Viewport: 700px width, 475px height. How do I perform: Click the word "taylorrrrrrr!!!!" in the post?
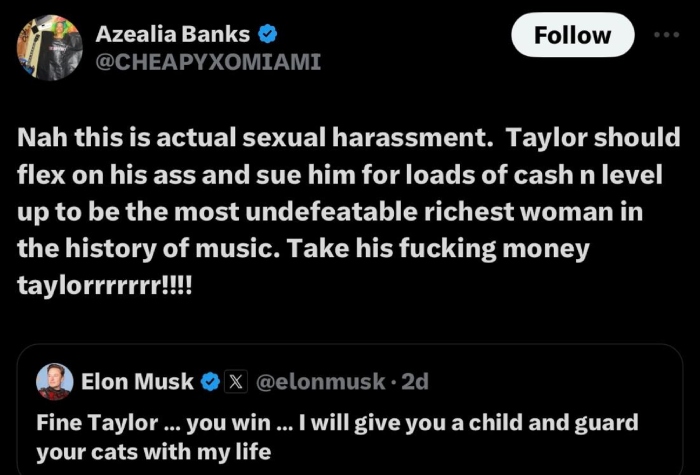(107, 283)
